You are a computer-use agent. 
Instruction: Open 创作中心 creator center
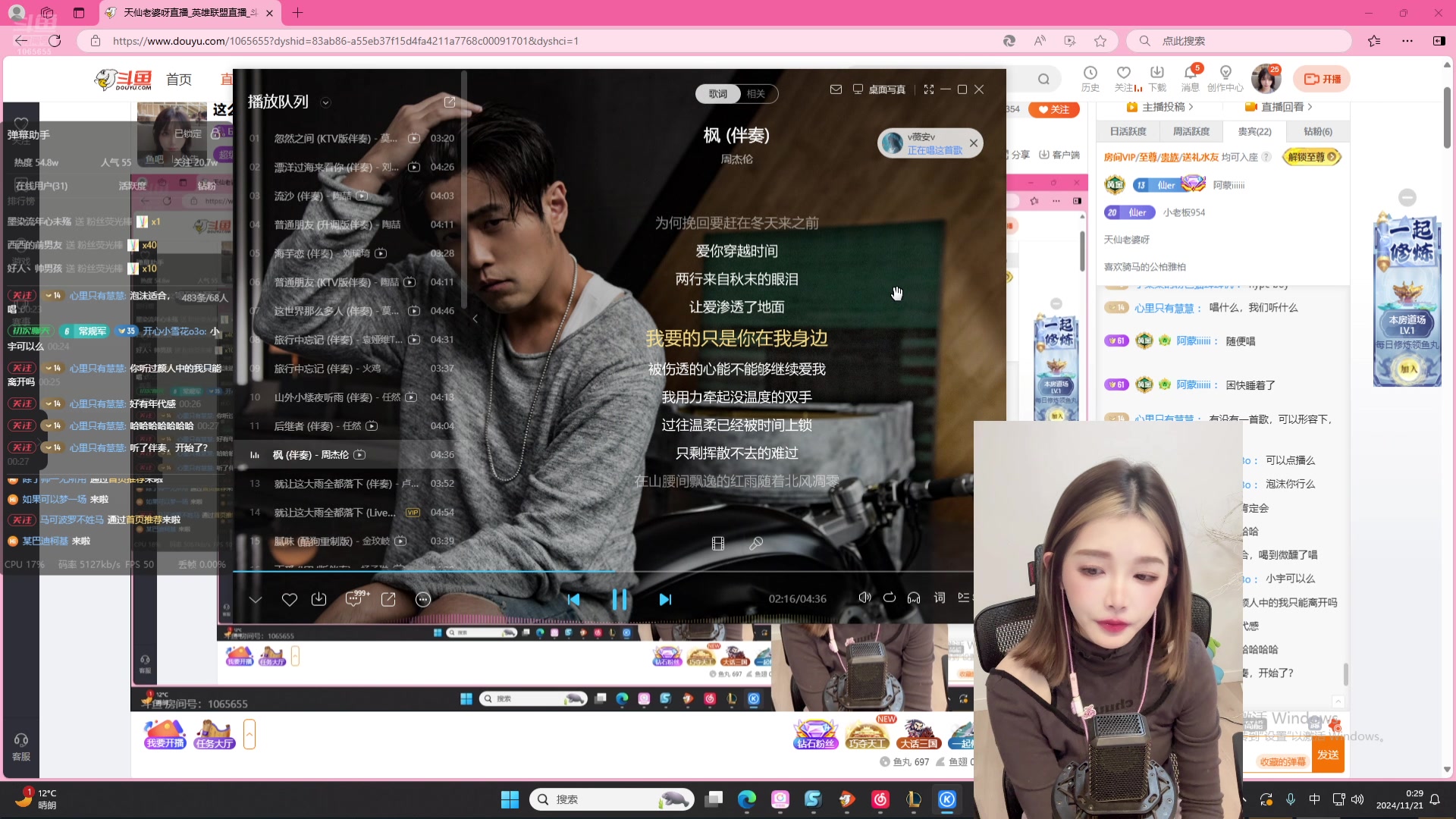1225,78
